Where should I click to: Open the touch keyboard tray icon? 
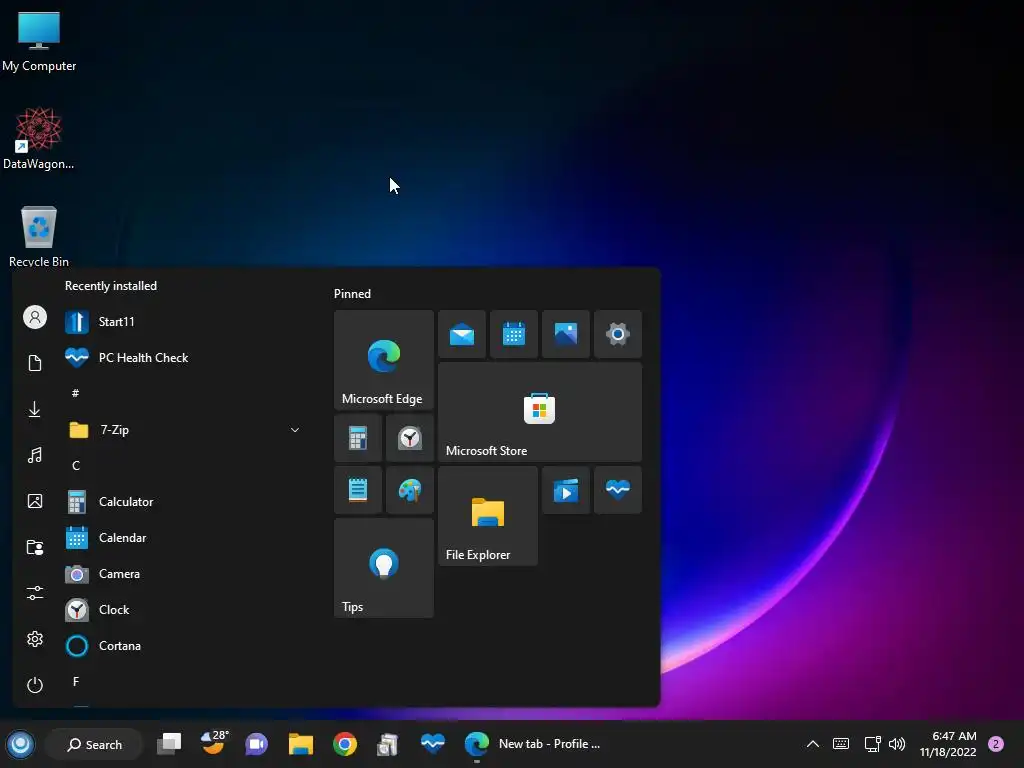(x=841, y=744)
